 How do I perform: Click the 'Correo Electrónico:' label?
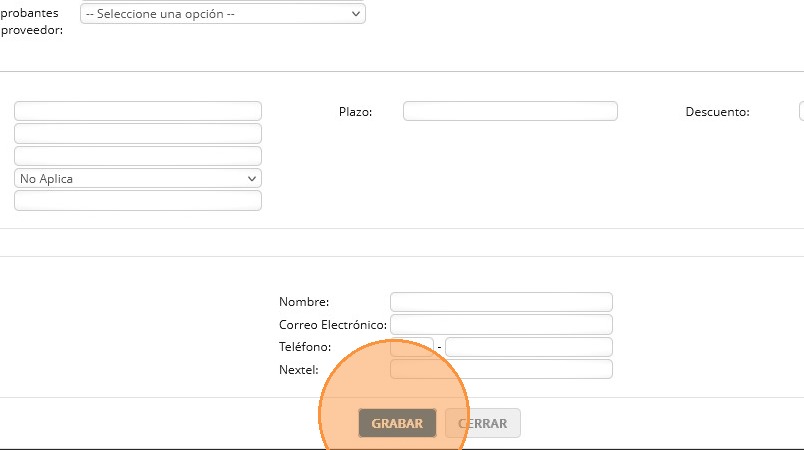point(333,325)
